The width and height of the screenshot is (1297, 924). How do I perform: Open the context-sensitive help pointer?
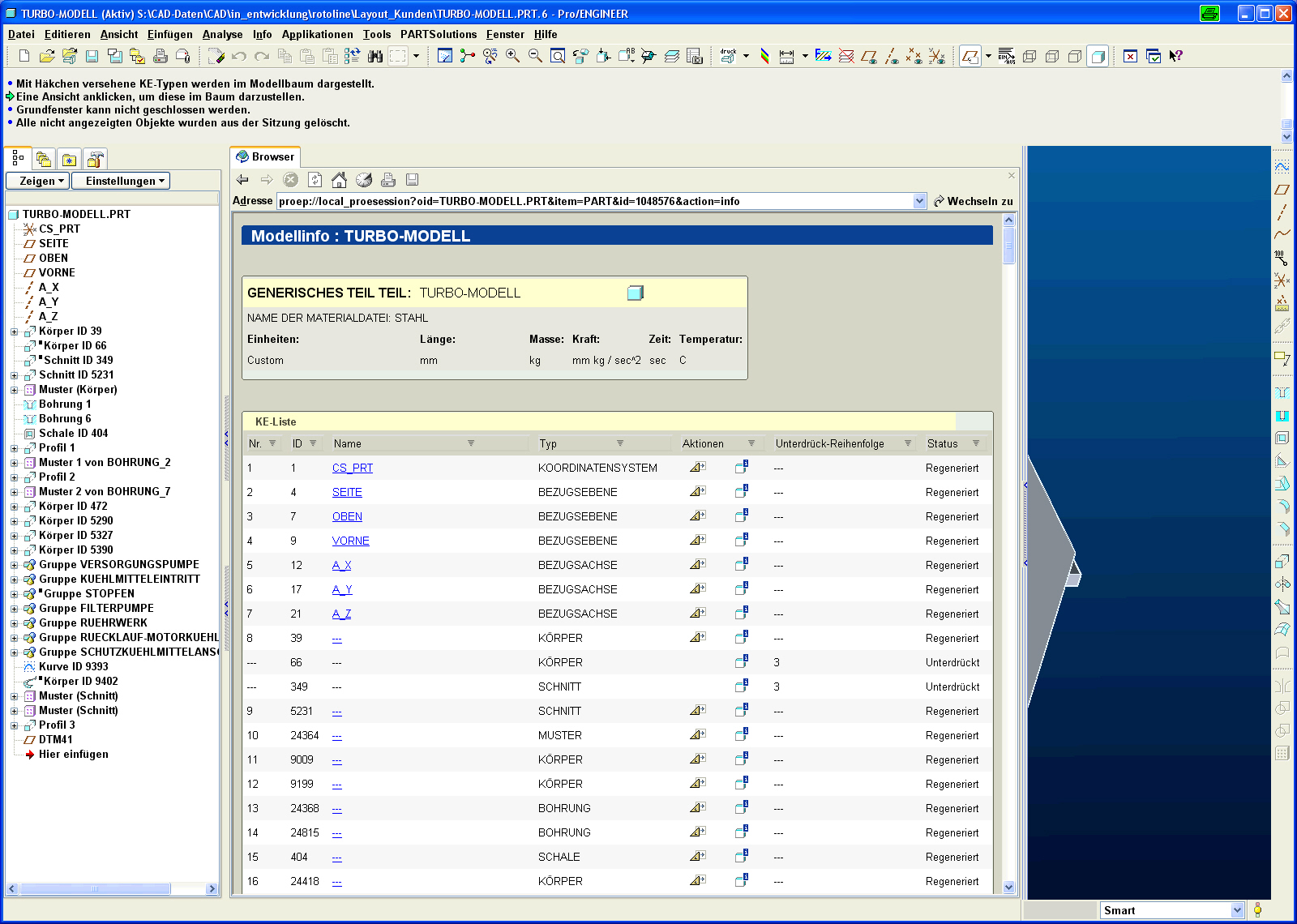click(1176, 56)
